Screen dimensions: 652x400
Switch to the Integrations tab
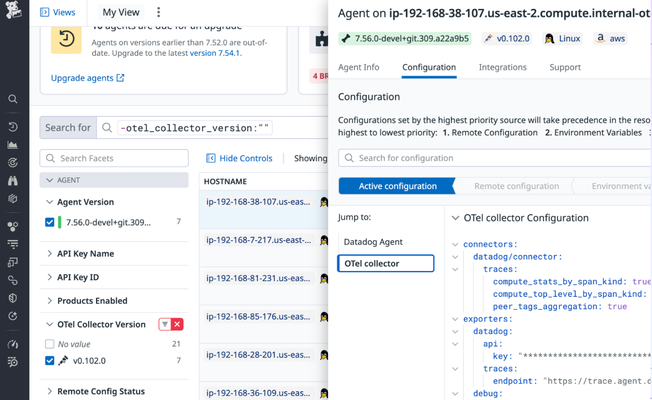click(502, 67)
